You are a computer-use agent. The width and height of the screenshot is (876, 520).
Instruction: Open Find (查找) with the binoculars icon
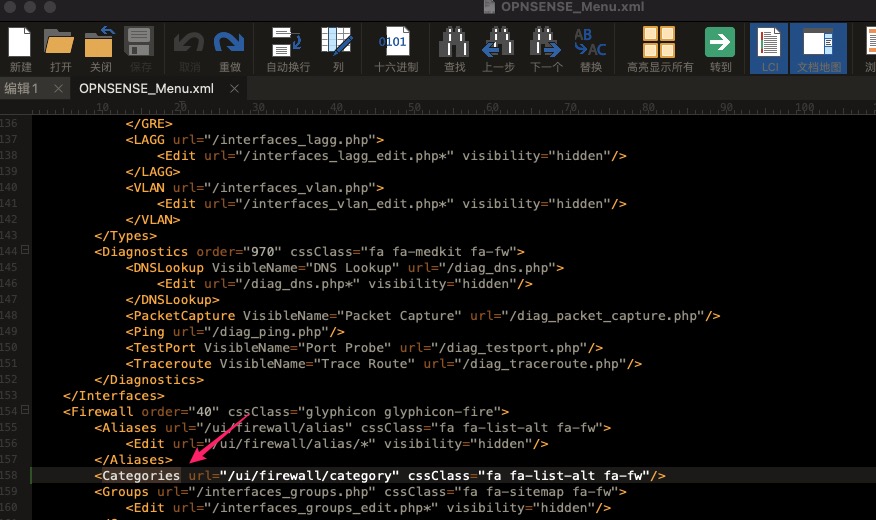point(455,44)
